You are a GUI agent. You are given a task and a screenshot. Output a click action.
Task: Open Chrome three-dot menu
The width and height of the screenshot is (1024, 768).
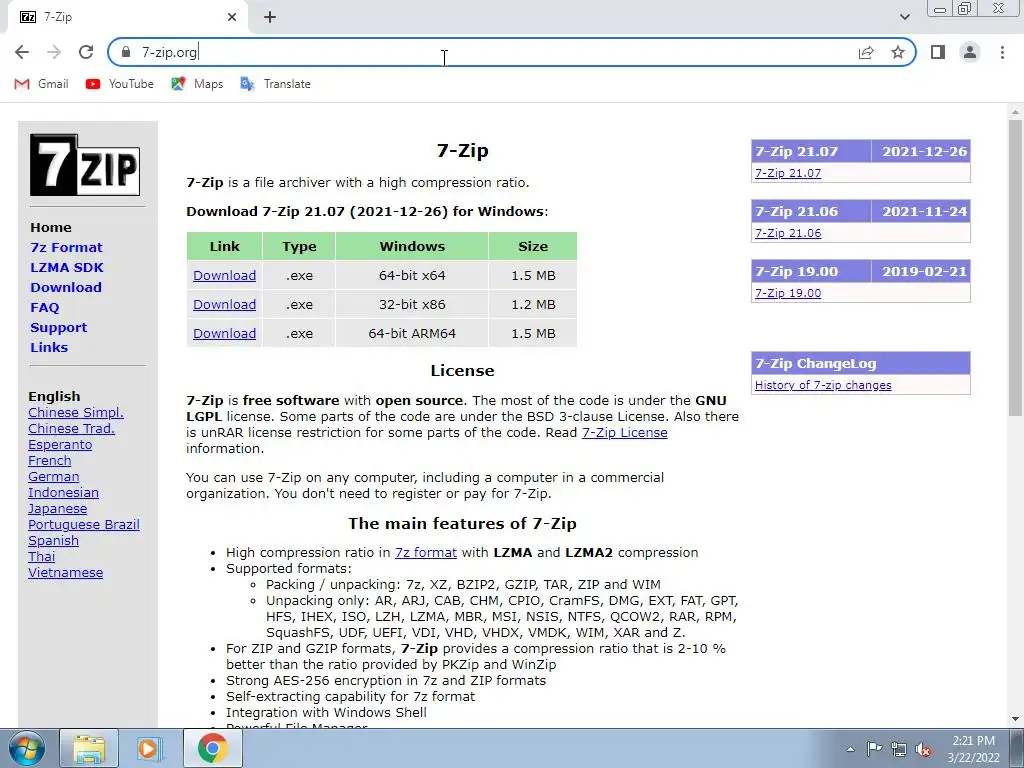[1002, 52]
